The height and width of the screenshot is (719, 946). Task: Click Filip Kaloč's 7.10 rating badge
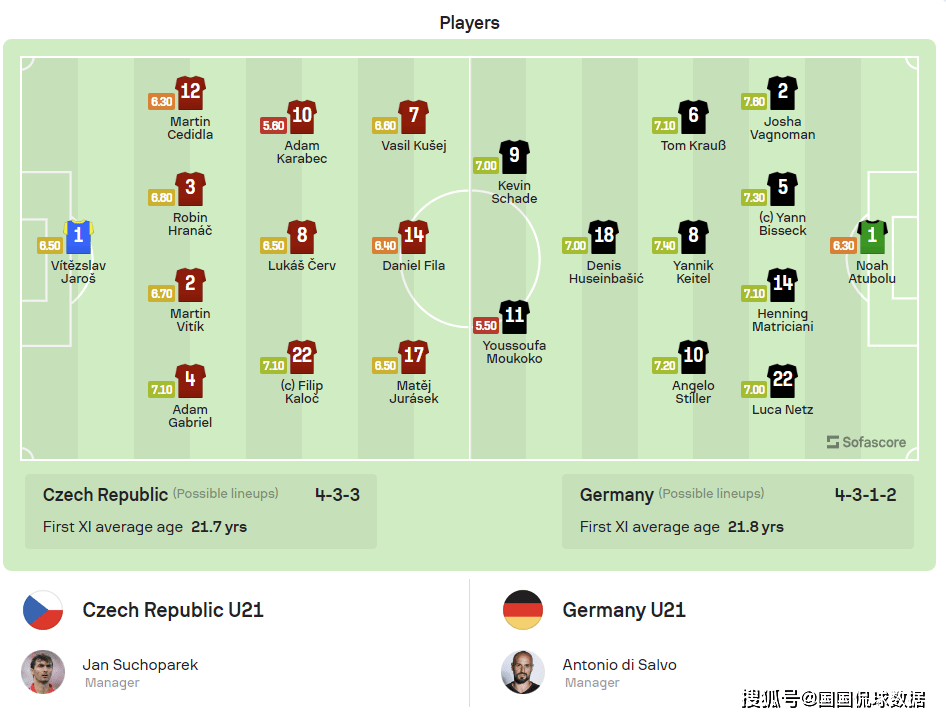273,366
